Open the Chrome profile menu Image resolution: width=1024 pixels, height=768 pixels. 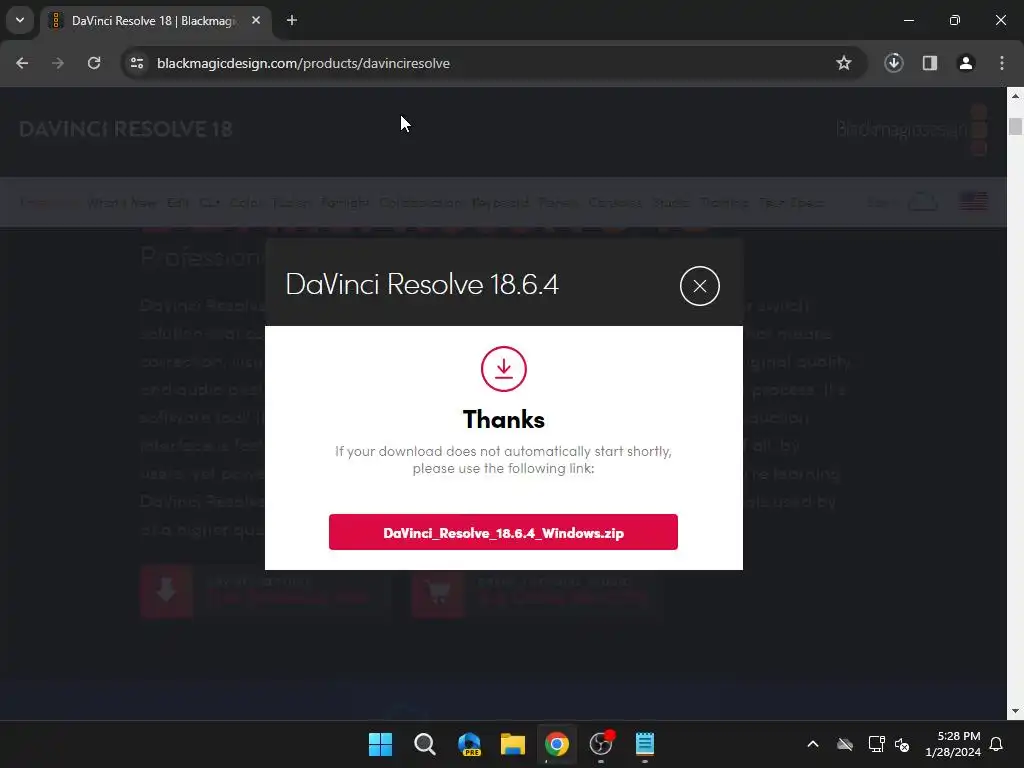[966, 63]
